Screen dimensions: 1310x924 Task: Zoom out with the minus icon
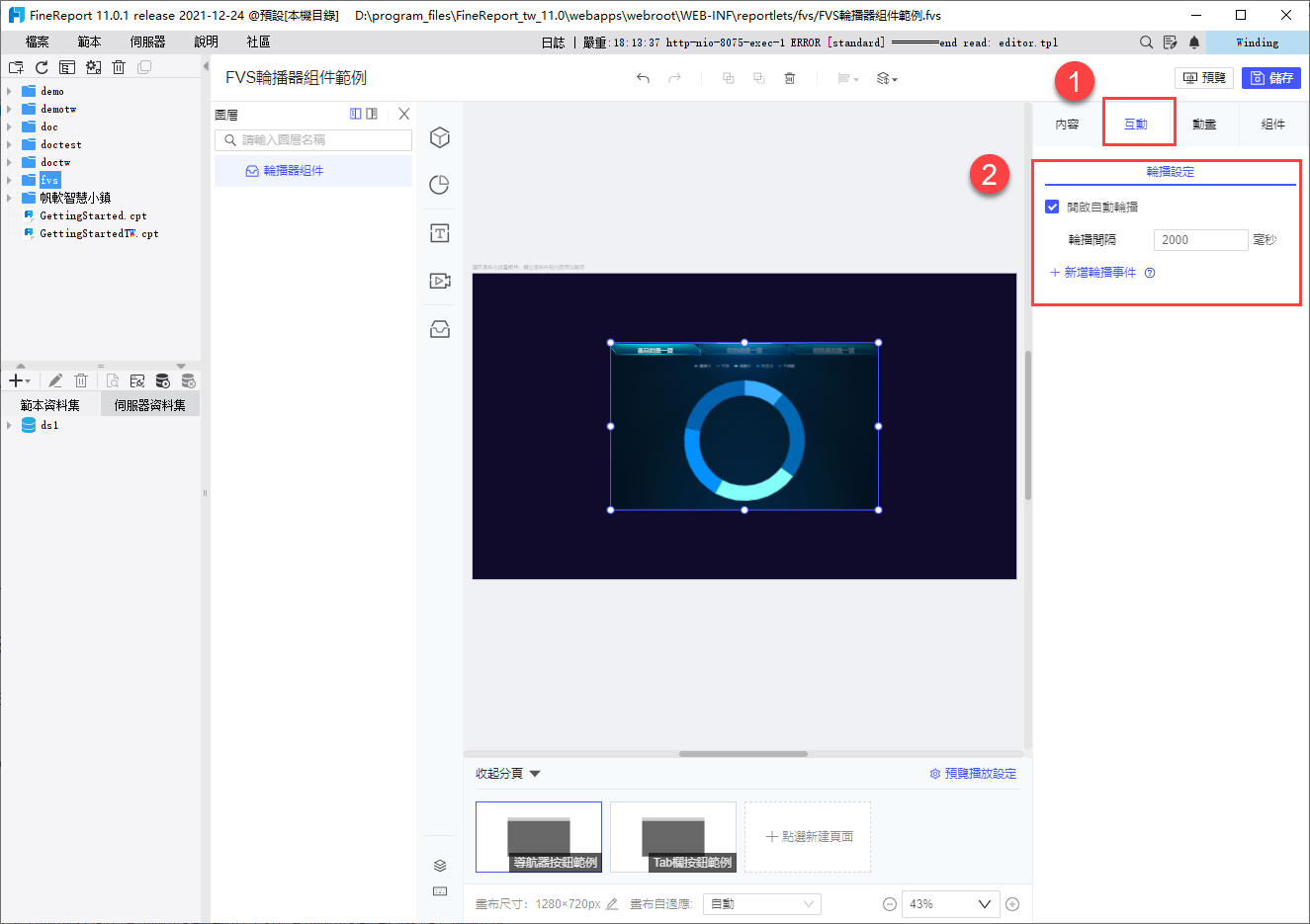(x=890, y=903)
